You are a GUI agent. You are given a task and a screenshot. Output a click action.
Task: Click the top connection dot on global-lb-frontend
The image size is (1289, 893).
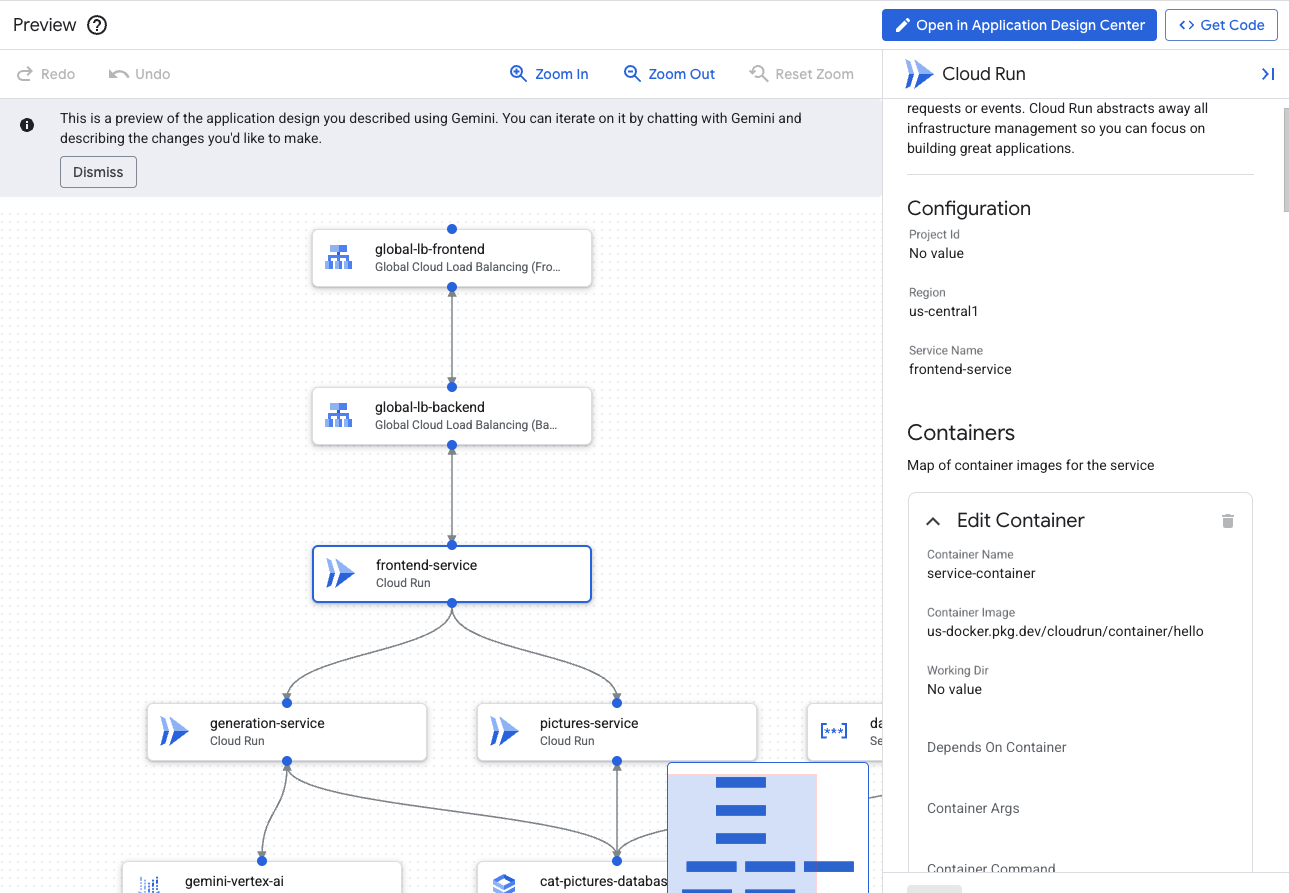point(452,229)
